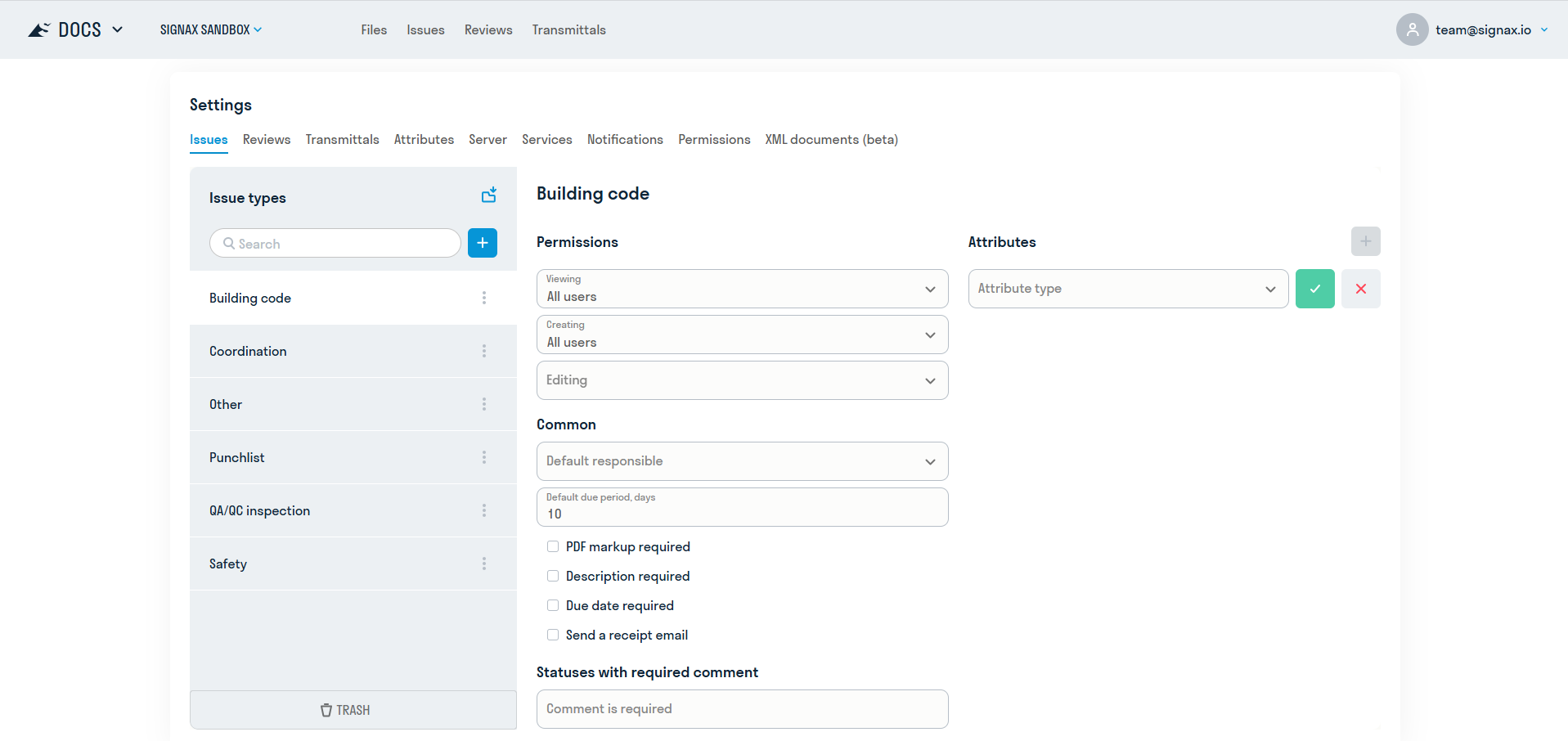Click the DOCS logo icon
The image size is (1568, 741).
[x=38, y=30]
